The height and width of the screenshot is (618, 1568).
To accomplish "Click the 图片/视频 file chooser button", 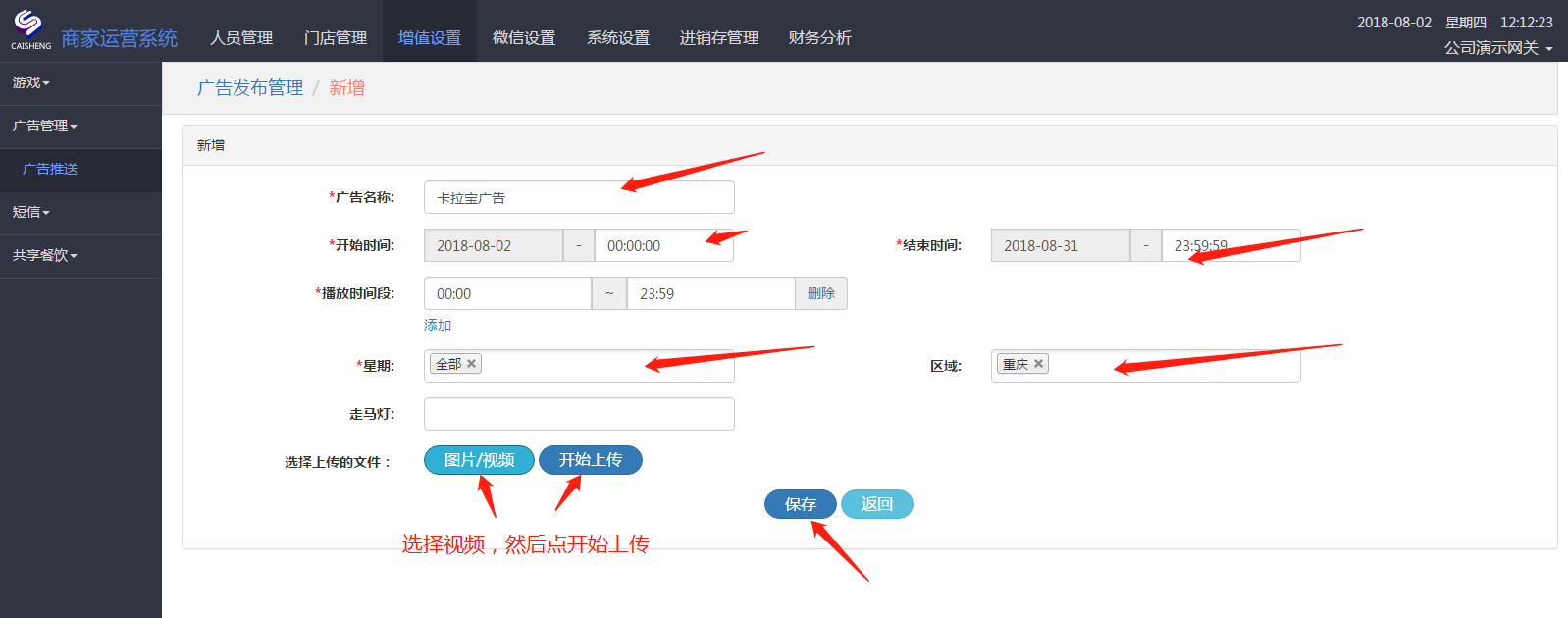I will coord(479,460).
